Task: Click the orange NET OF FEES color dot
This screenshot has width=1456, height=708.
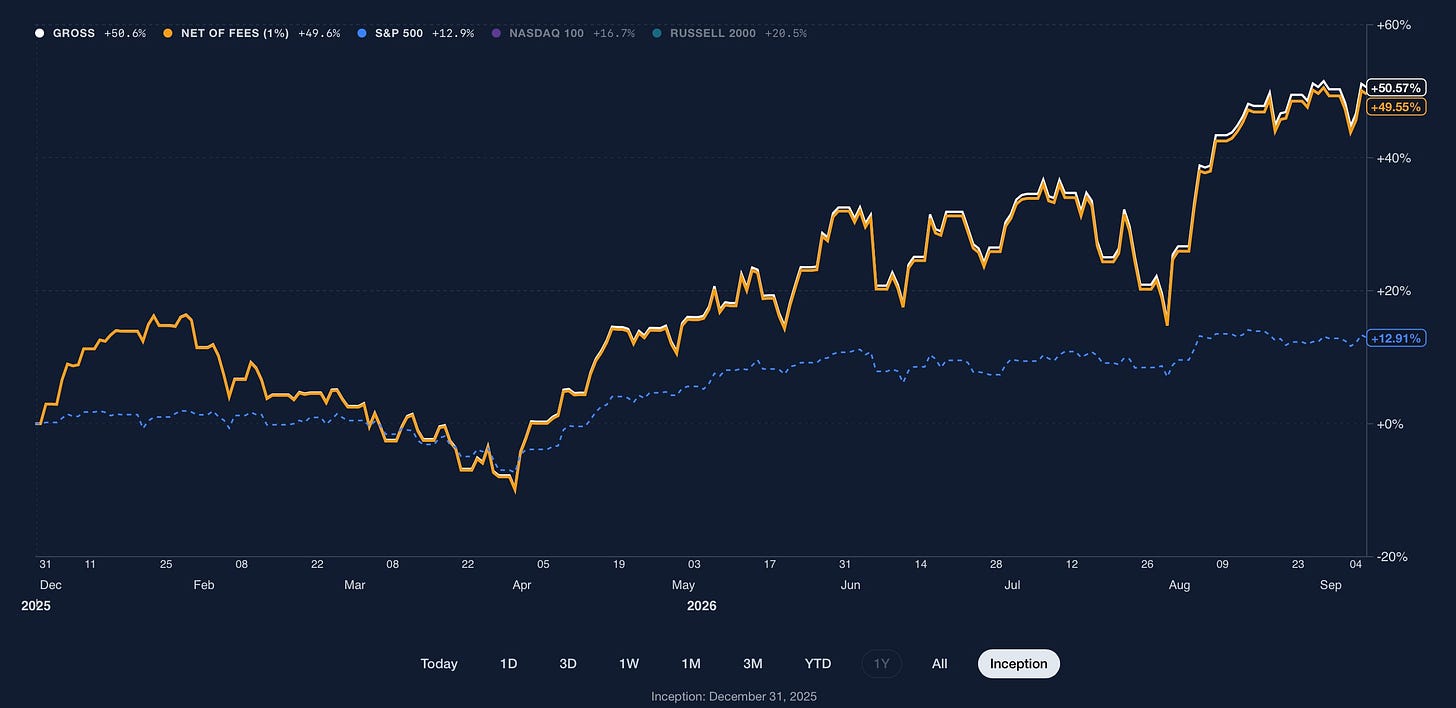Action: 168,33
